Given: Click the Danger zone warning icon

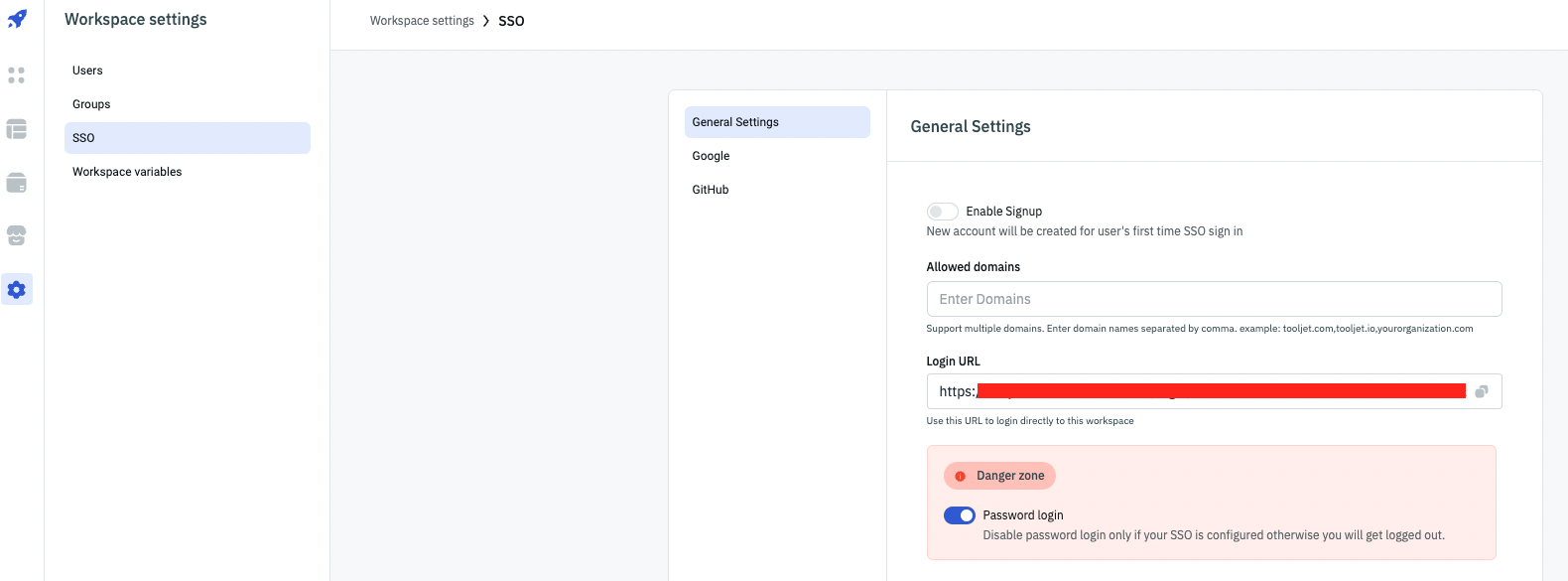Looking at the screenshot, I should coord(960,476).
